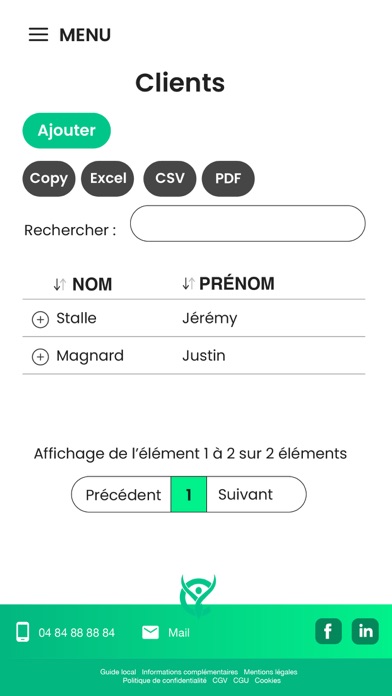392x696 pixels.
Task: Open the hamburger MENU icon
Action: tap(39, 35)
